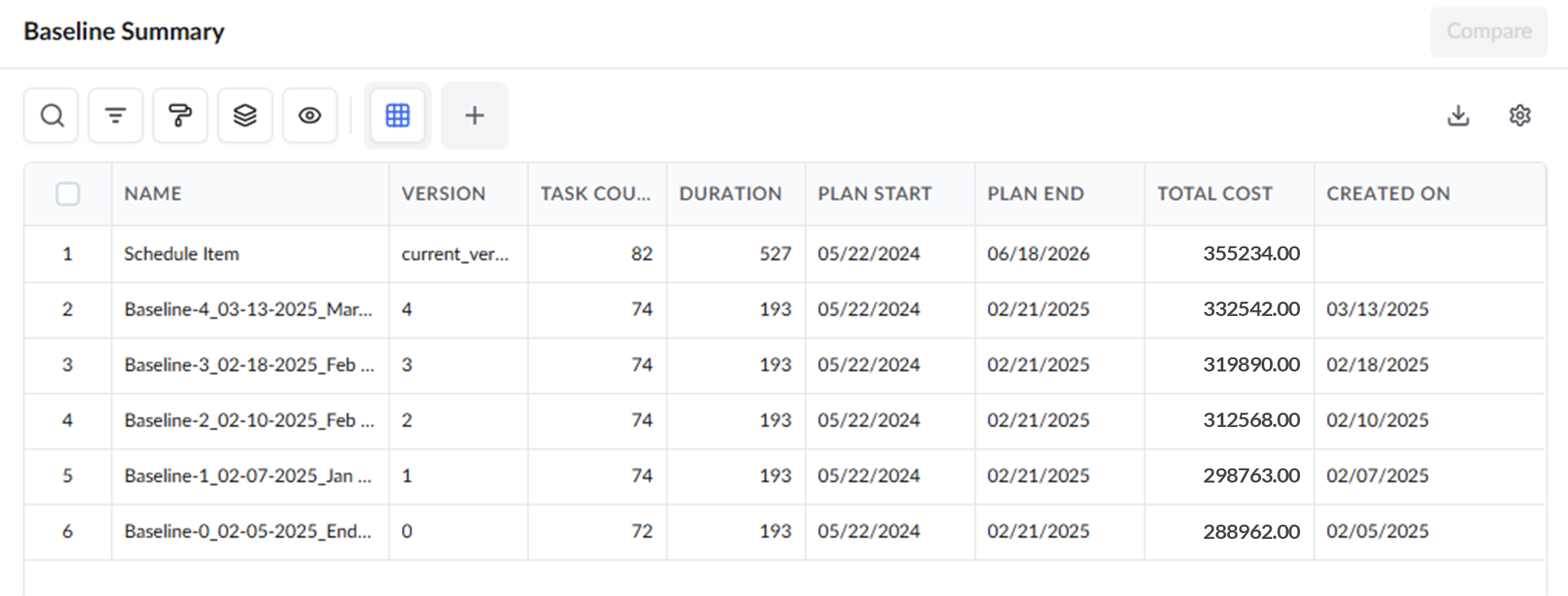The width and height of the screenshot is (1568, 596).
Task: Click the DURATION column header
Action: coord(730,193)
